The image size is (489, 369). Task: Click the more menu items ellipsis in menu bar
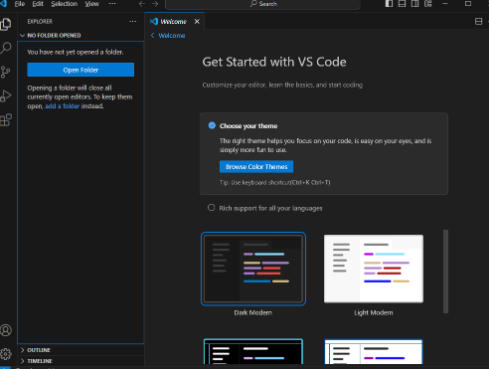coord(112,4)
